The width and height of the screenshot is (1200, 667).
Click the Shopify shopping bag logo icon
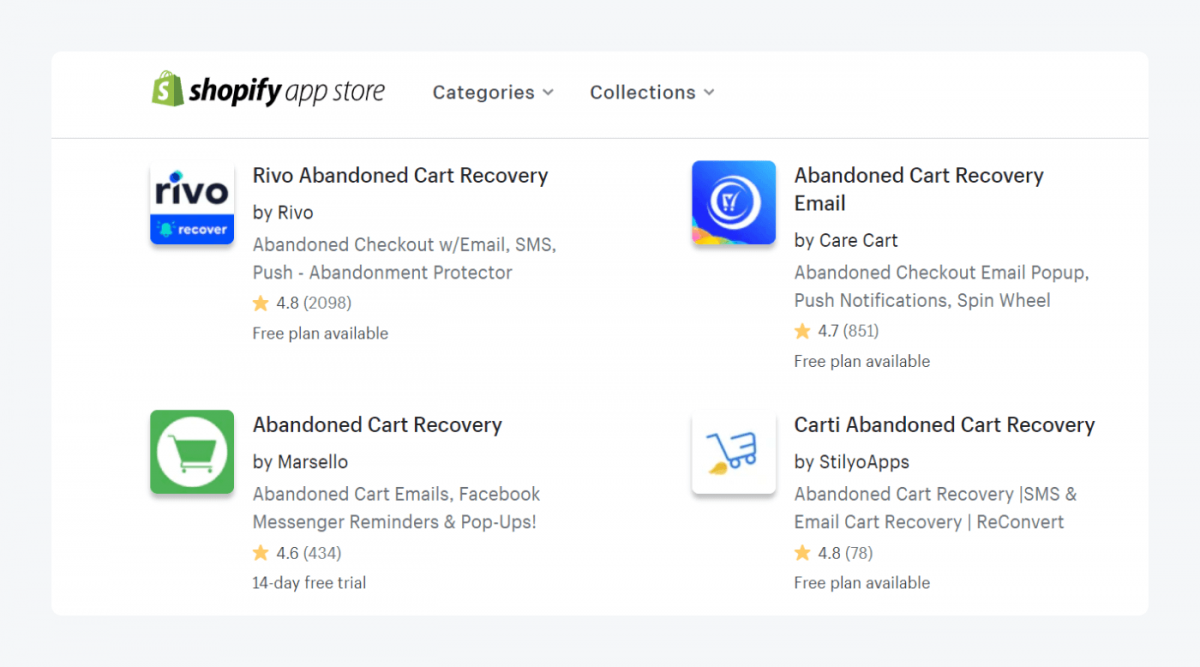[x=167, y=89]
